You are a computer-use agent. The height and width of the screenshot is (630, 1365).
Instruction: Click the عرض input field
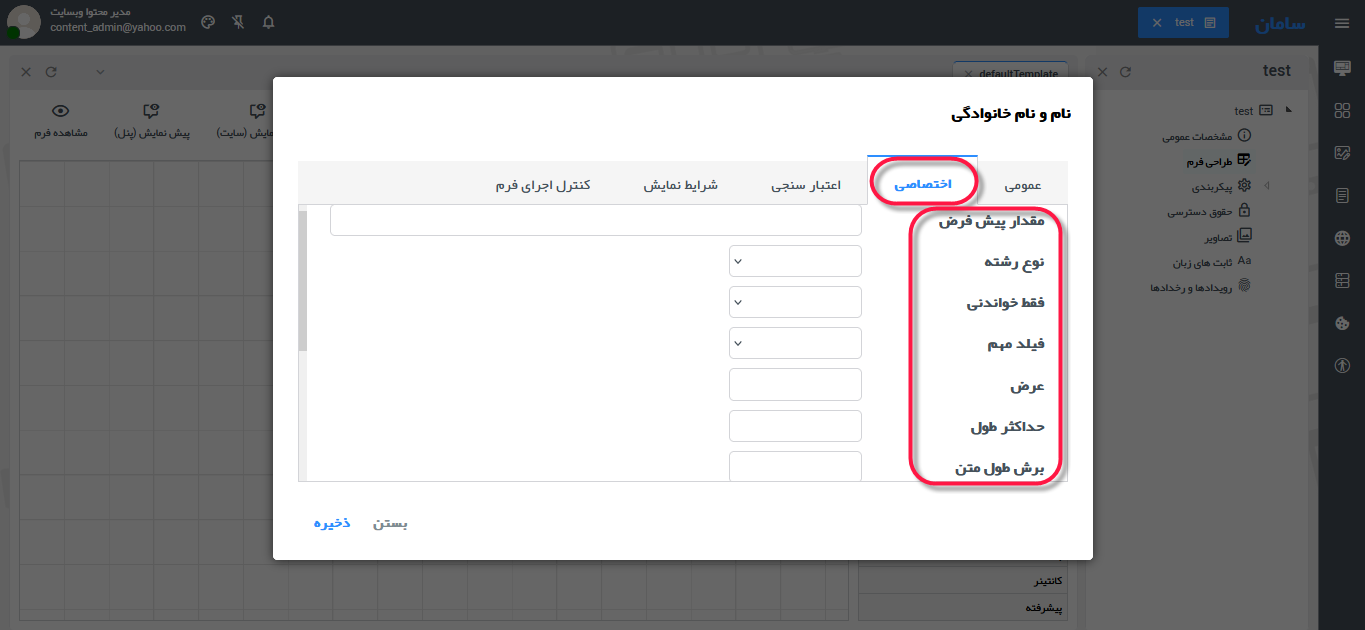pos(796,384)
